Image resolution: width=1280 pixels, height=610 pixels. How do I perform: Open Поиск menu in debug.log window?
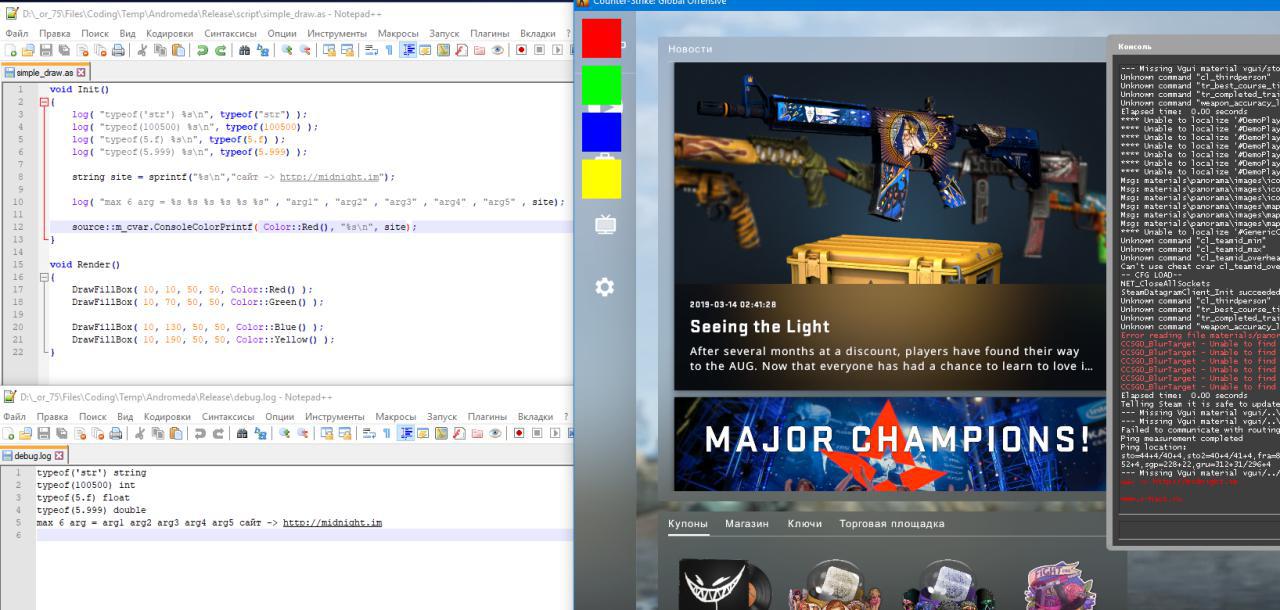pyautogui.click(x=92, y=416)
